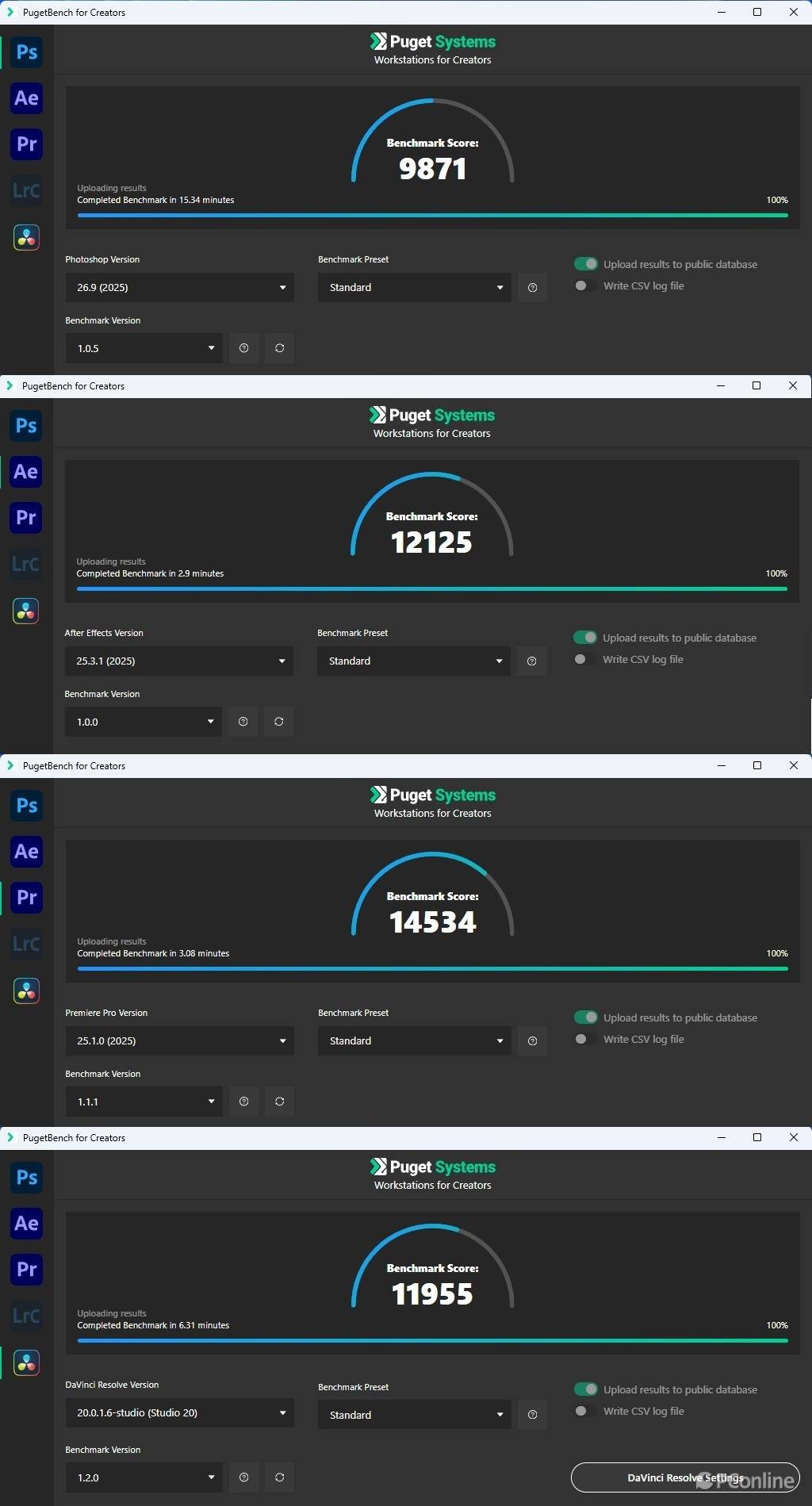The height and width of the screenshot is (1506, 812).
Task: Enable Write CSV log file in After Effects window
Action: pyautogui.click(x=584, y=659)
